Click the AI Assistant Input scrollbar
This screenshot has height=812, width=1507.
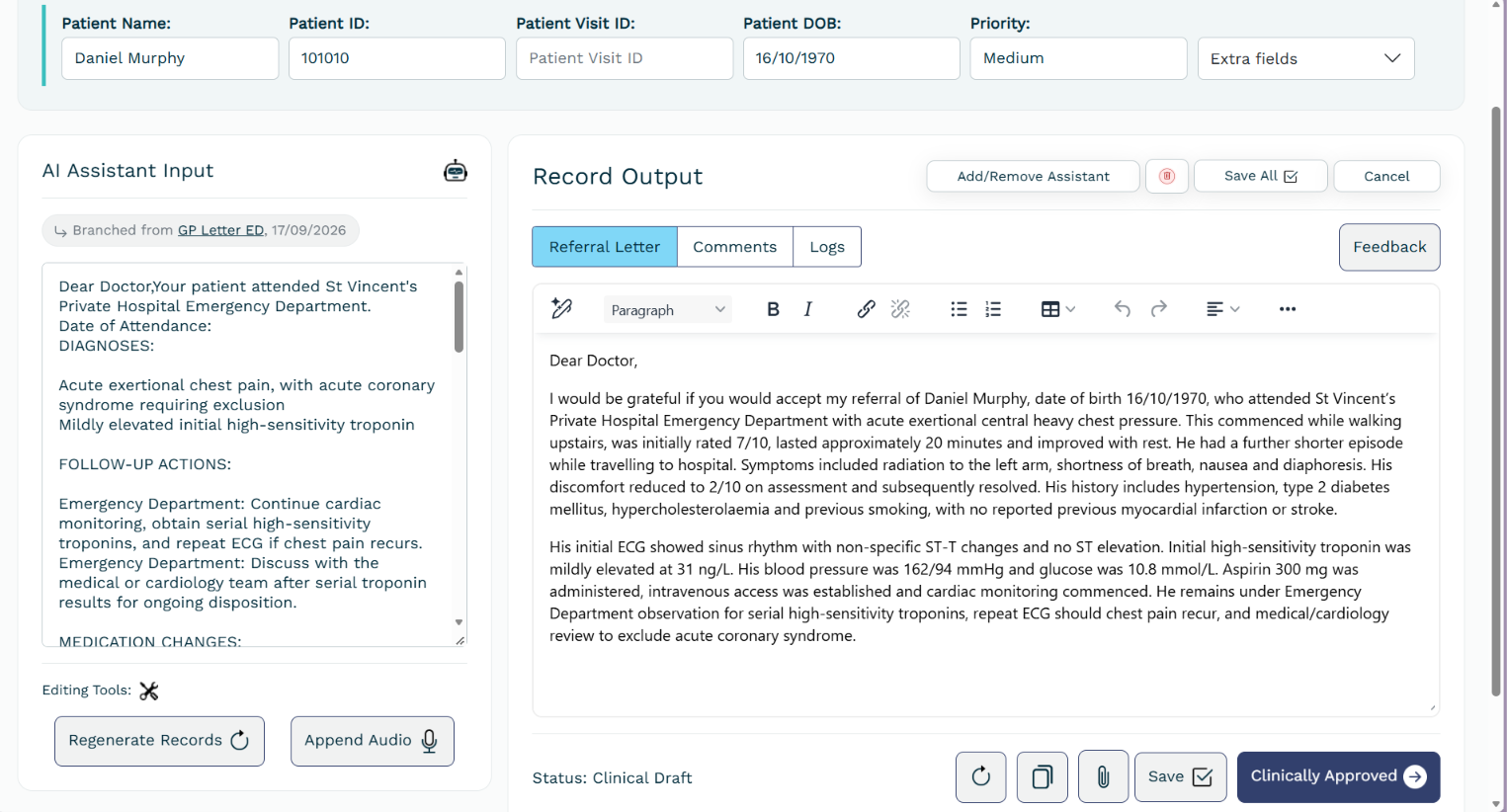pyautogui.click(x=459, y=316)
